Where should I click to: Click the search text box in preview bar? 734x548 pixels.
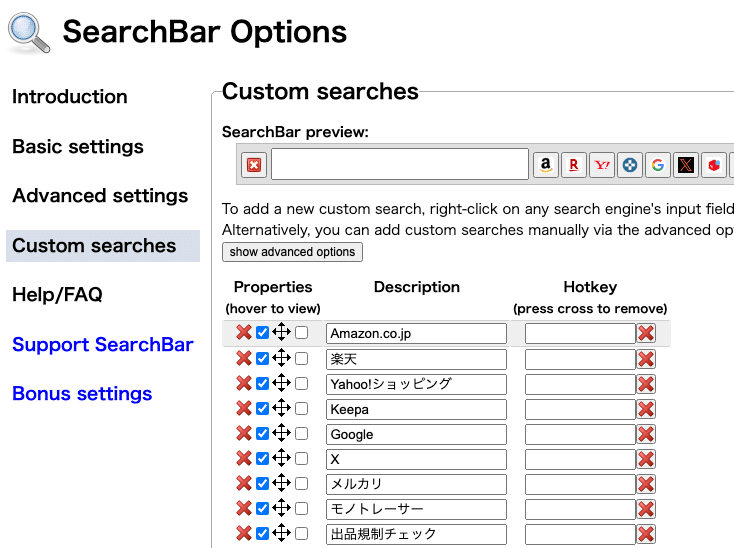click(400, 164)
